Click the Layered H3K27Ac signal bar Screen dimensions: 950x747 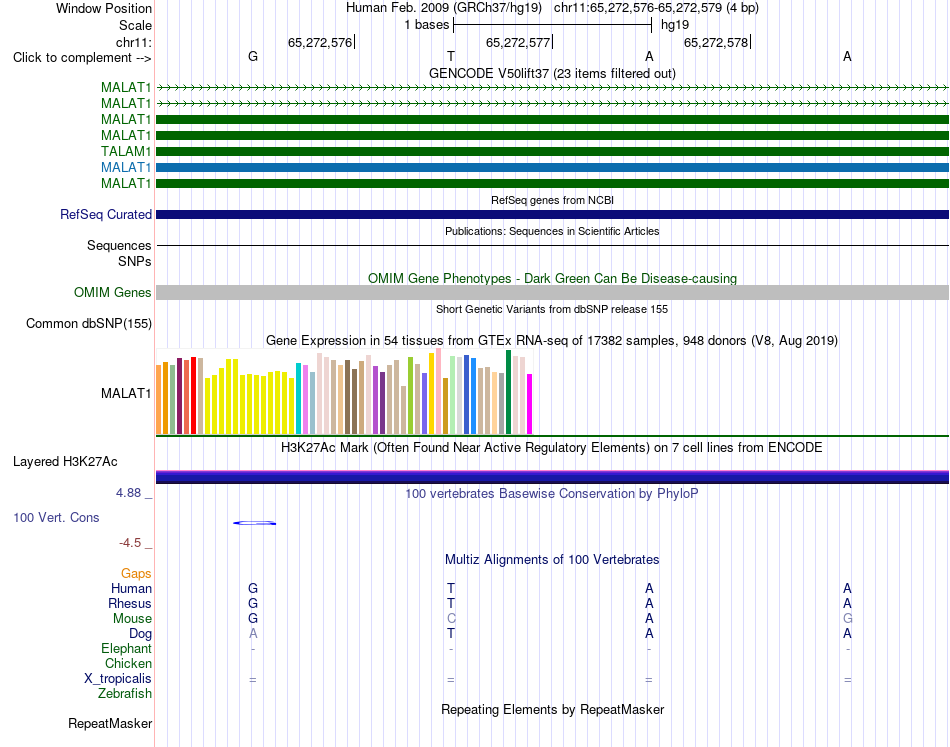(x=552, y=477)
